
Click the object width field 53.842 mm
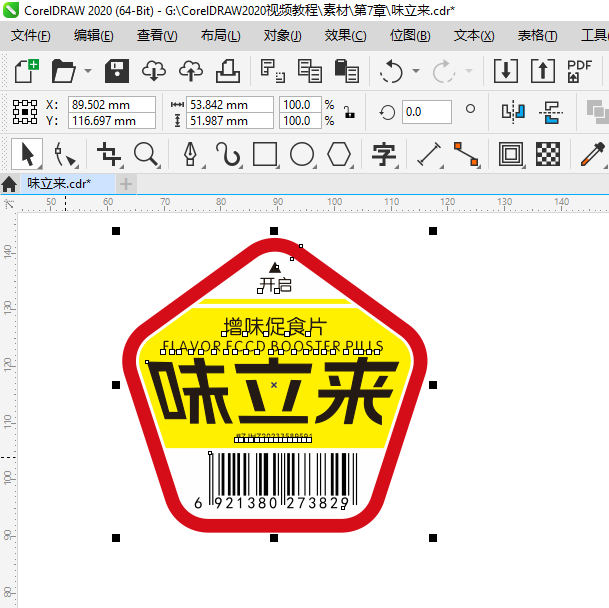click(x=230, y=105)
